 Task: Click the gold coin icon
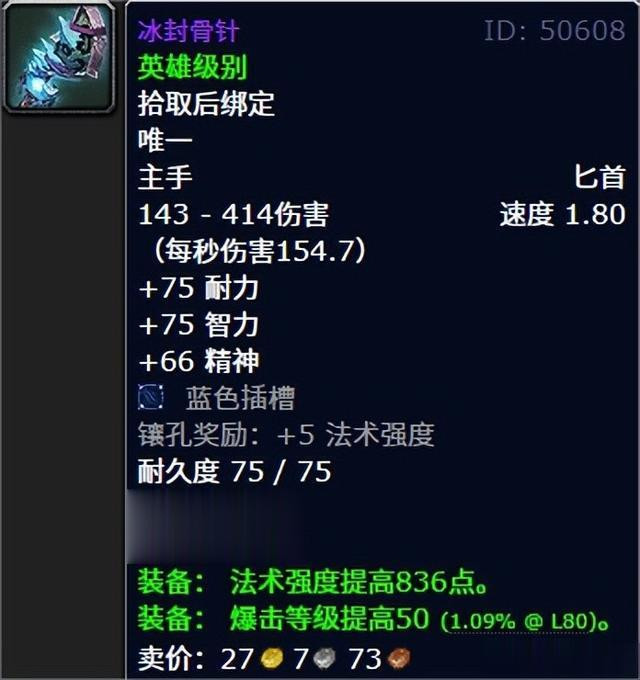tap(272, 659)
